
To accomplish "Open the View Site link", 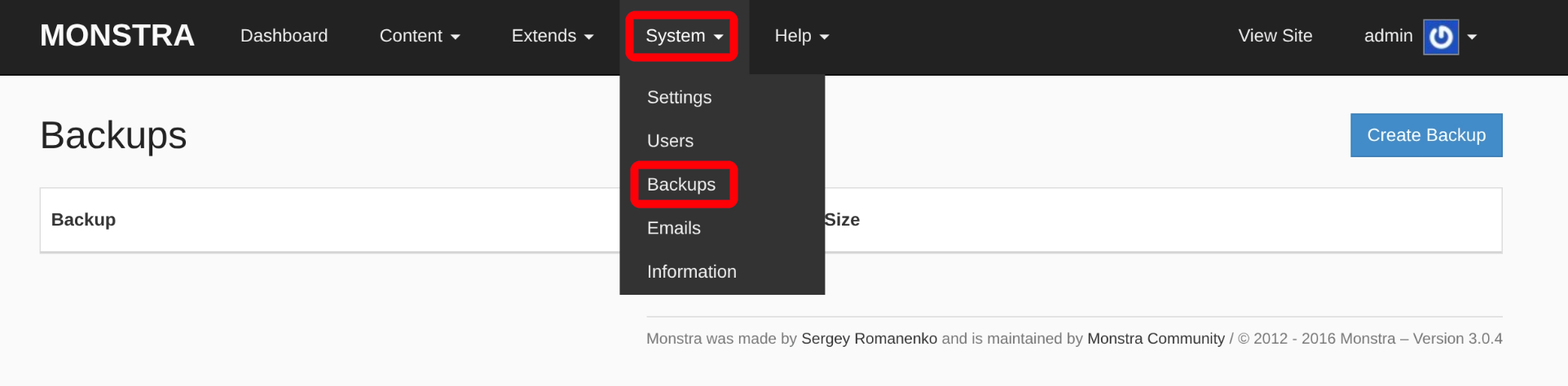I will click(1275, 36).
